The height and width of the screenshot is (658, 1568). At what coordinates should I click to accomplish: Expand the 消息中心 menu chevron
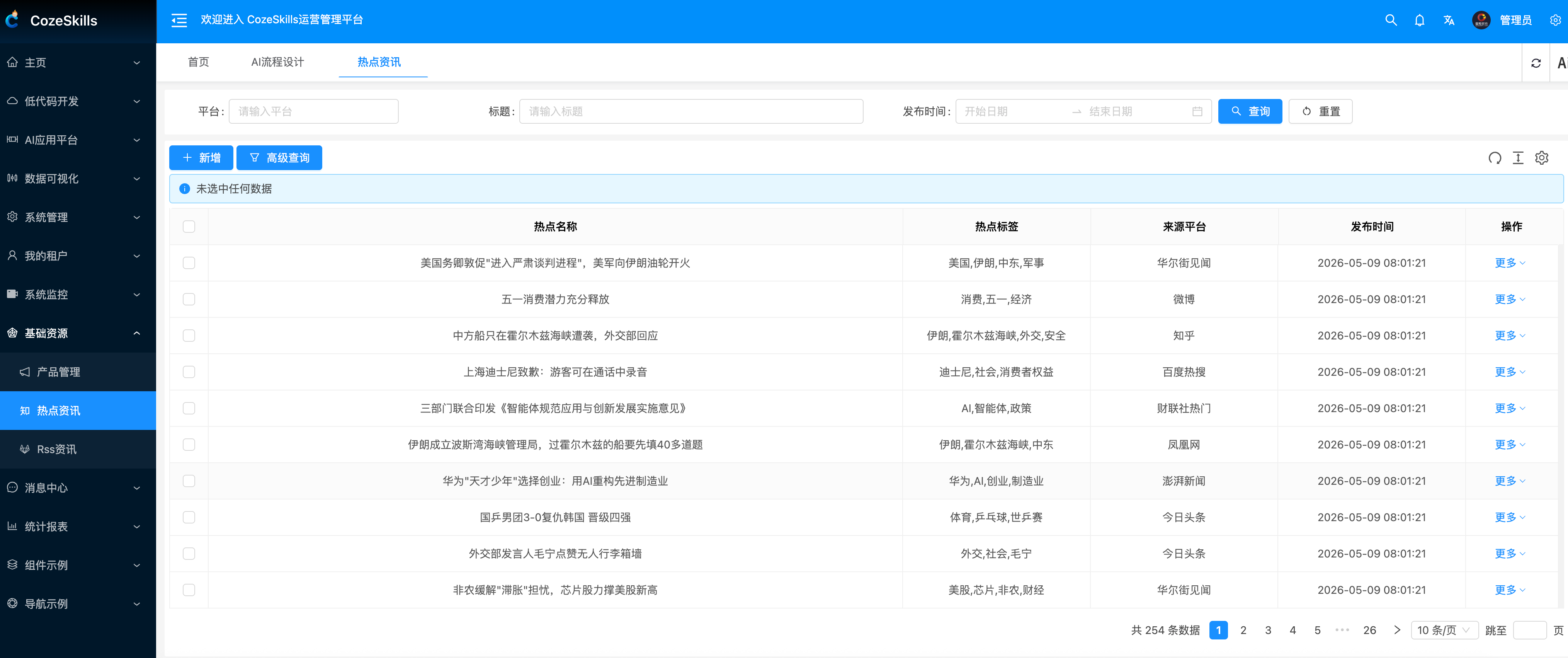tap(137, 488)
